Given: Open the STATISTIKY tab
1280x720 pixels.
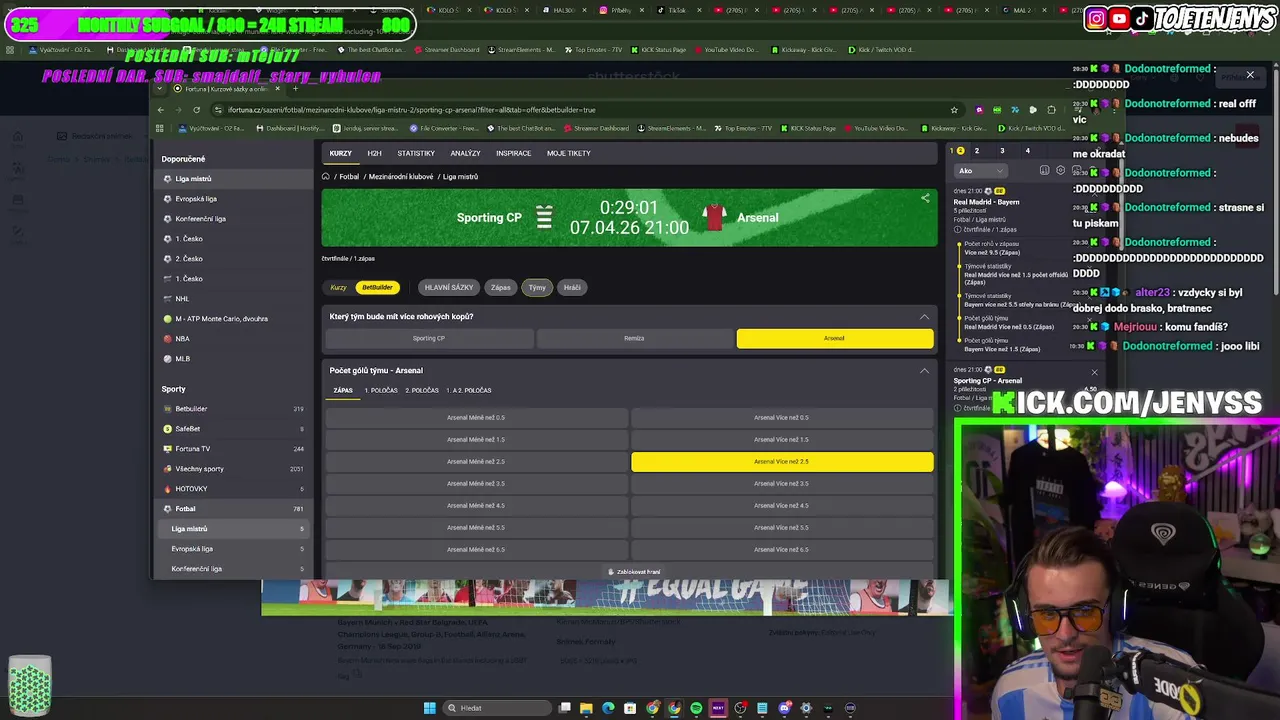Looking at the screenshot, I should click(416, 153).
